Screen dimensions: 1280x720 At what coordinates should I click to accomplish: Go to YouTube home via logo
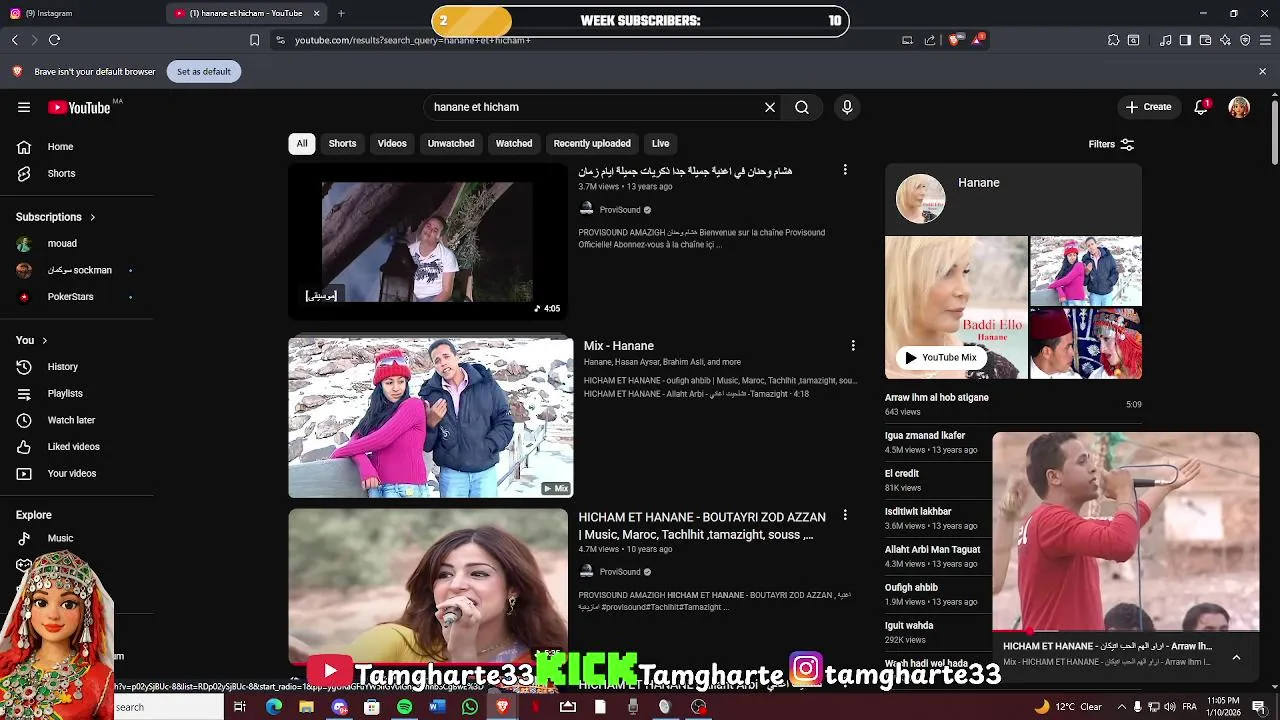79,107
